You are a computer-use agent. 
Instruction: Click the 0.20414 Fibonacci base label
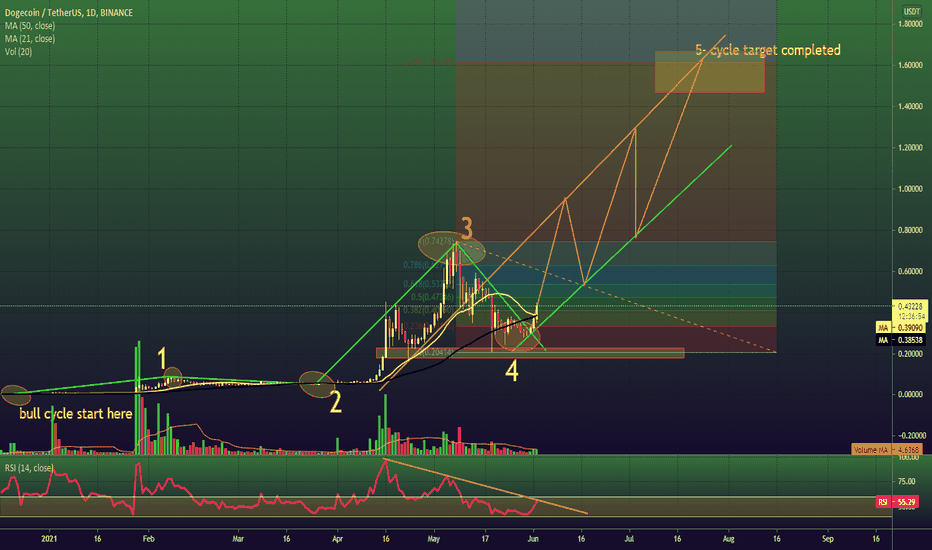(438, 353)
